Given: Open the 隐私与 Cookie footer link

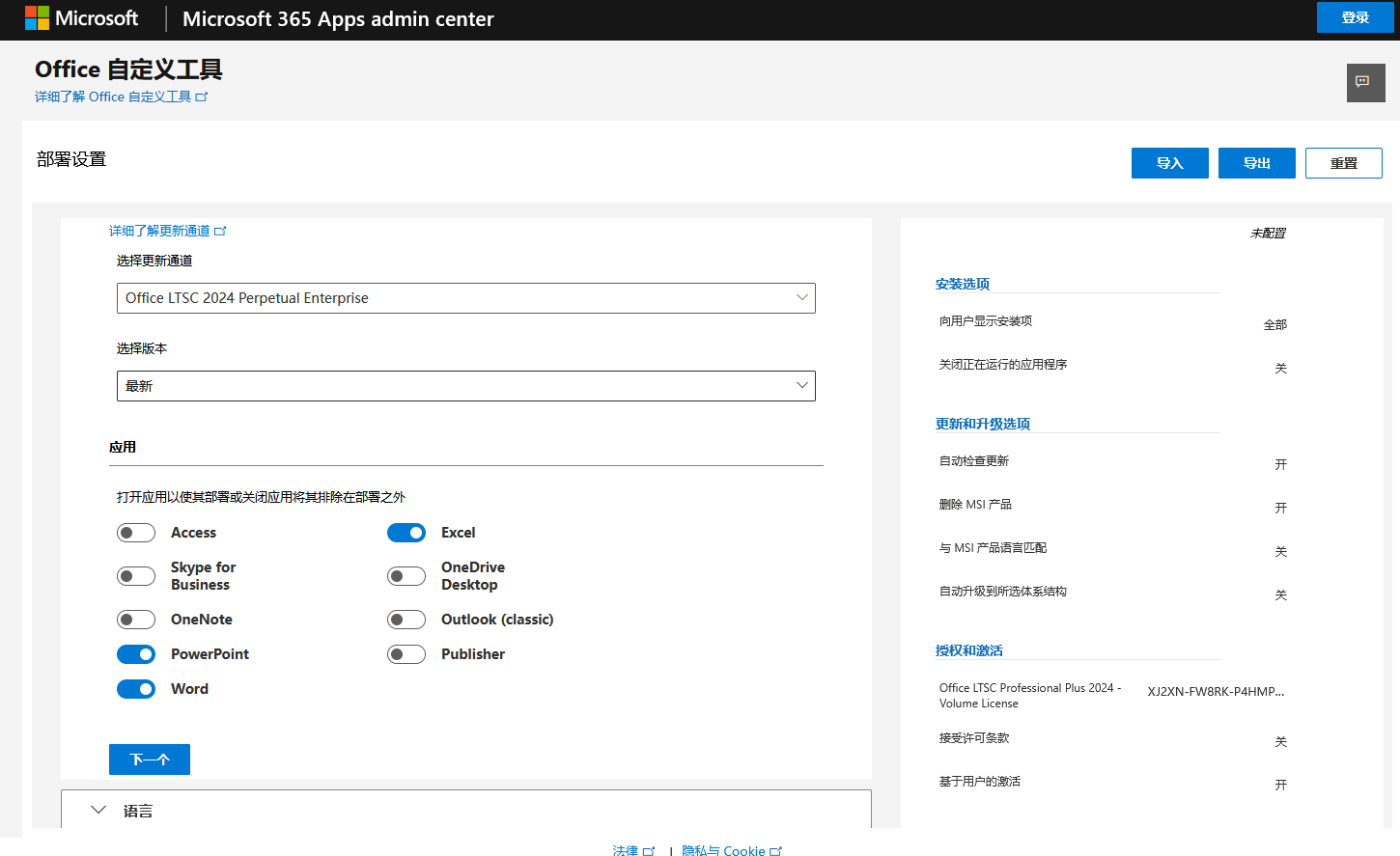Looking at the screenshot, I should [x=723, y=851].
